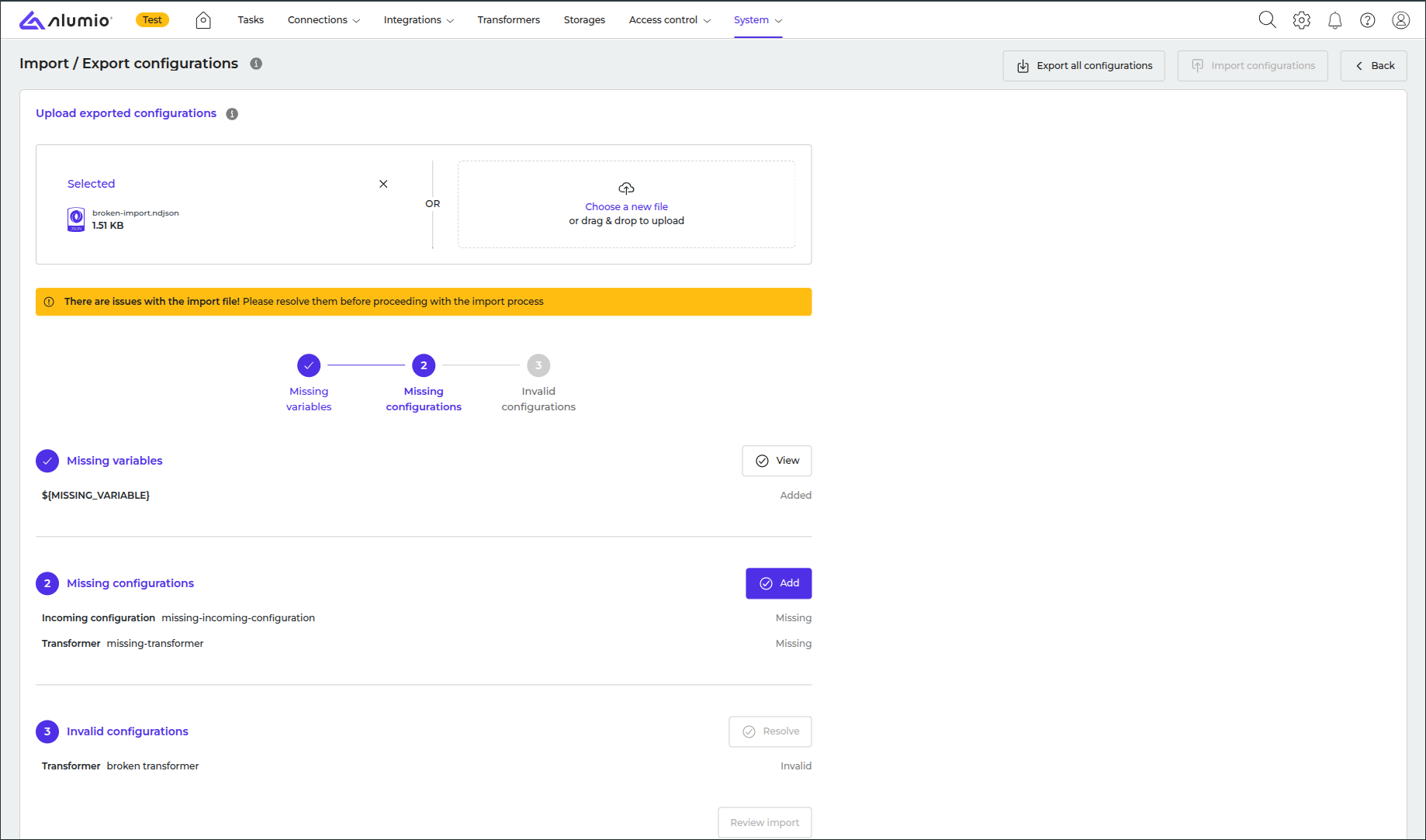The height and width of the screenshot is (840, 1426).
Task: Expand the Integrations dropdown menu
Action: click(x=418, y=20)
